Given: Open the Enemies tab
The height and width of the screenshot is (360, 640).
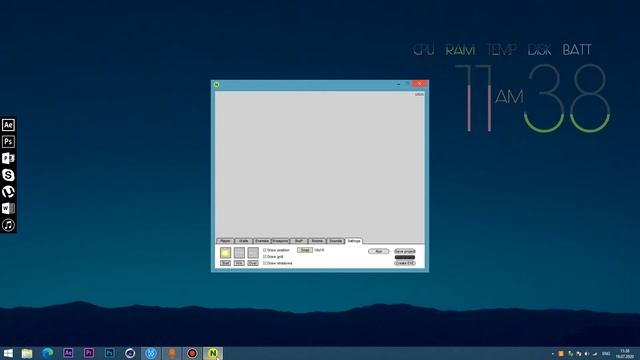Looking at the screenshot, I should tap(262, 241).
